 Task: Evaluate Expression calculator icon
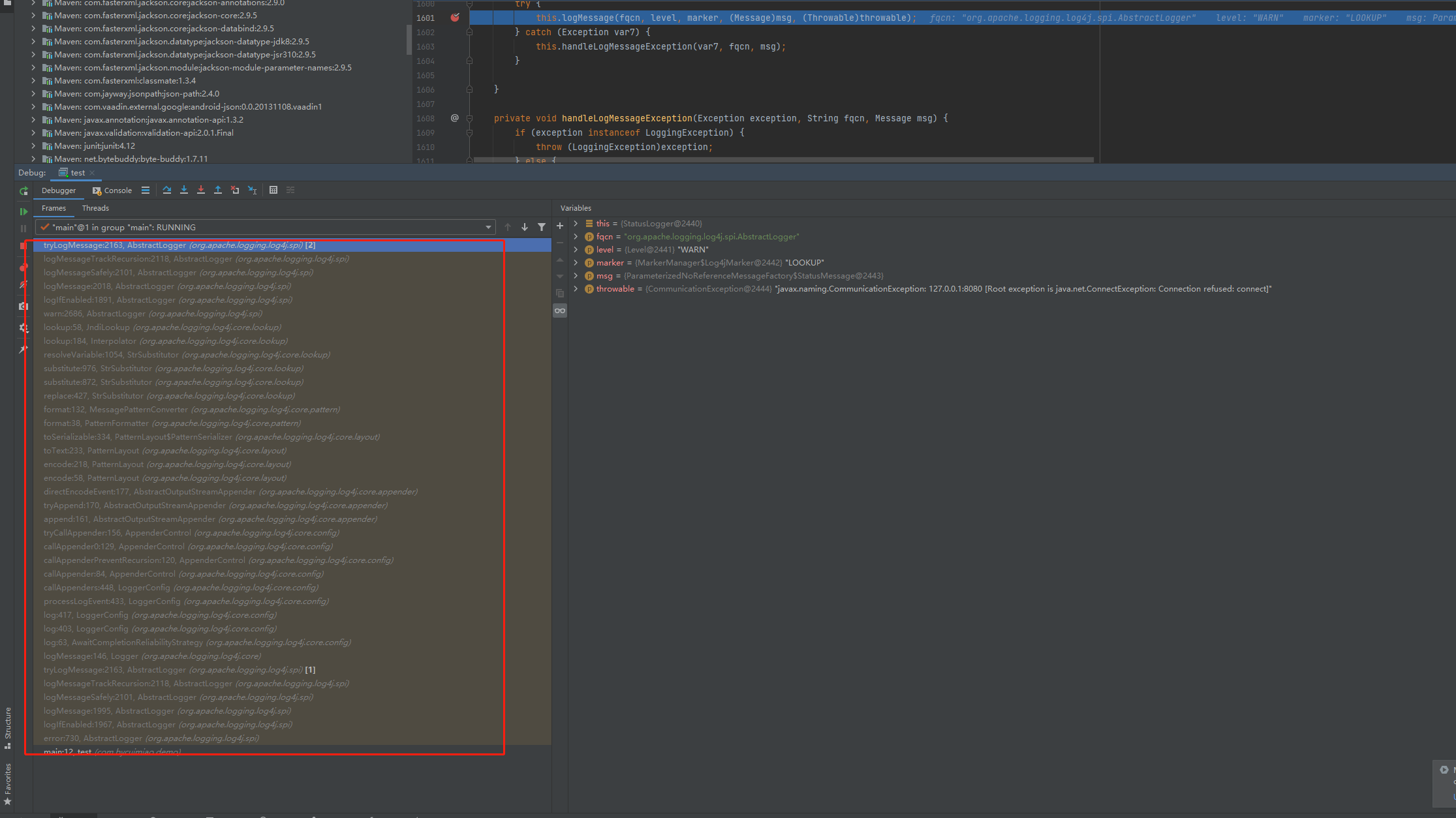click(273, 190)
